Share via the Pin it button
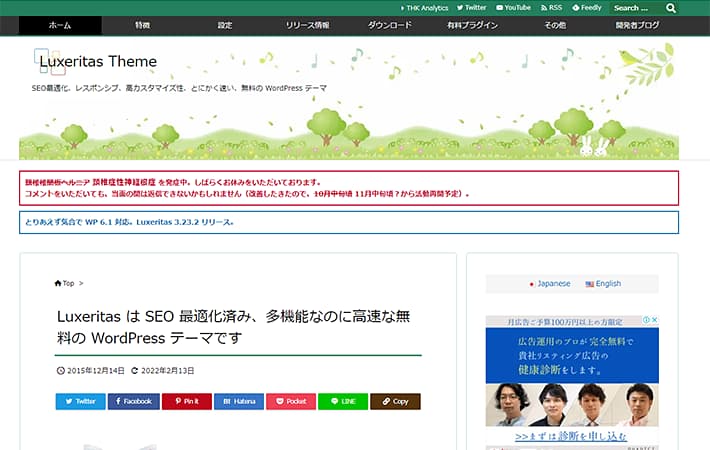This screenshot has height=450, width=710. click(187, 401)
